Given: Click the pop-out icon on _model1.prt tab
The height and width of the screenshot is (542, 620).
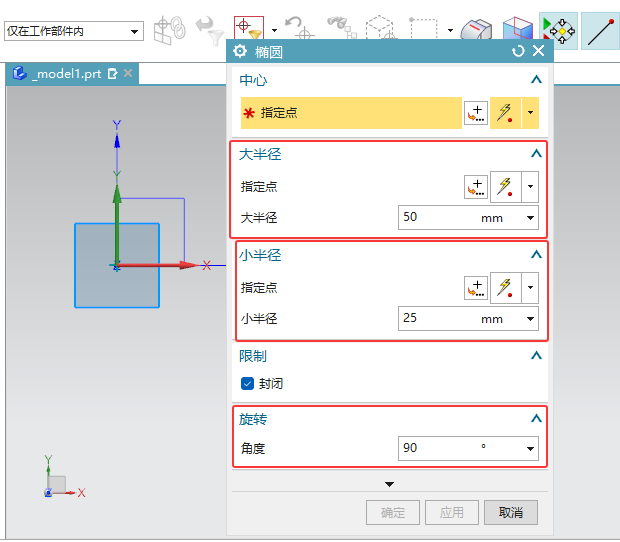Looking at the screenshot, I should (x=113, y=74).
